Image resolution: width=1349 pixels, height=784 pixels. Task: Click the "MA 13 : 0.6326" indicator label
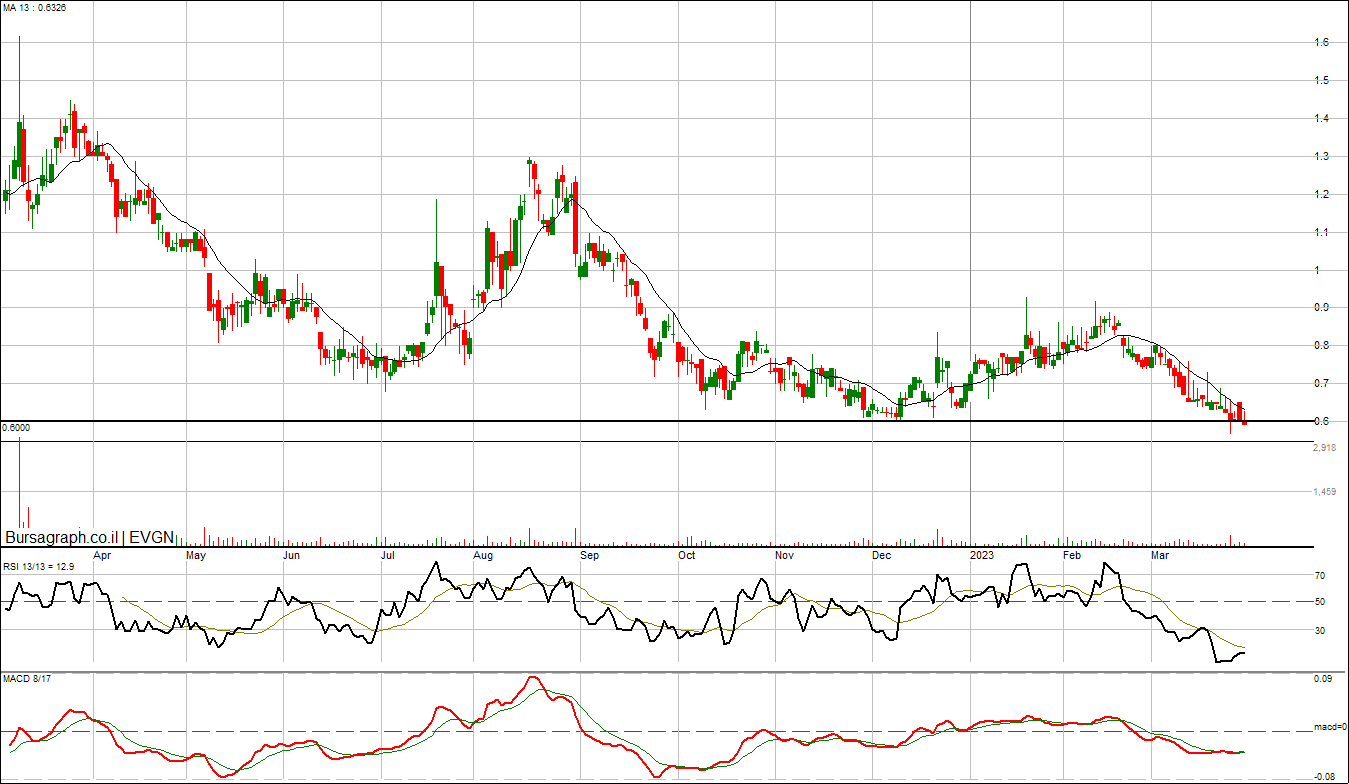(x=34, y=7)
